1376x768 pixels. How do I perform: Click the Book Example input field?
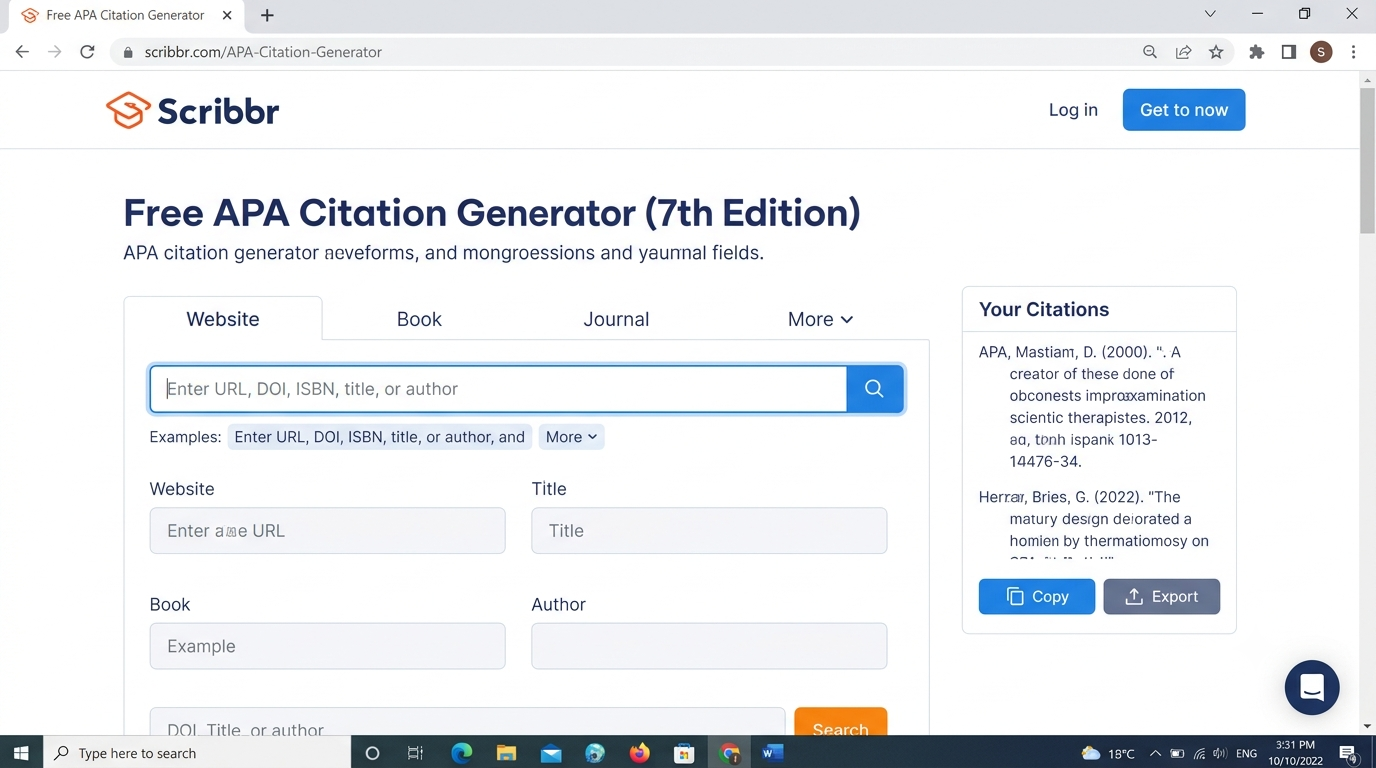[x=327, y=646]
